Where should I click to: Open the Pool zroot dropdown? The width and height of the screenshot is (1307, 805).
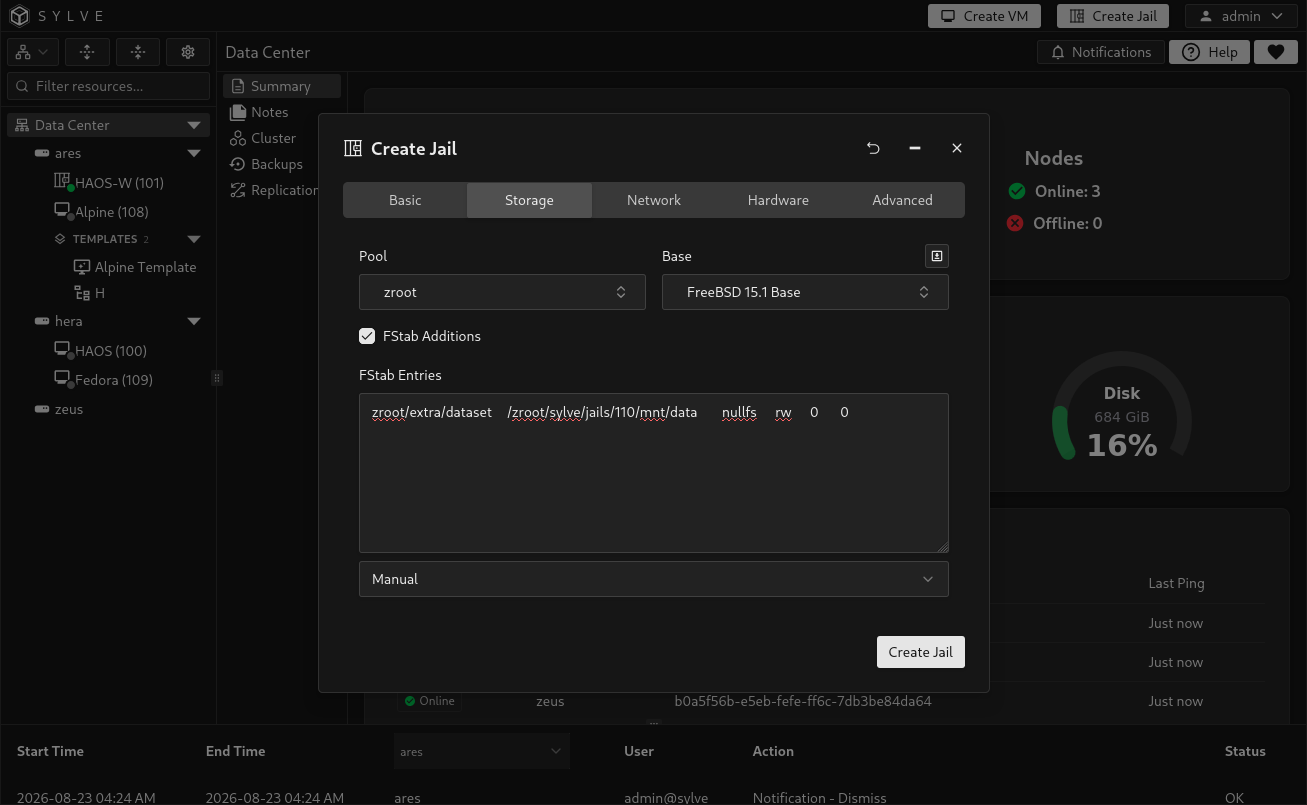tap(502, 292)
